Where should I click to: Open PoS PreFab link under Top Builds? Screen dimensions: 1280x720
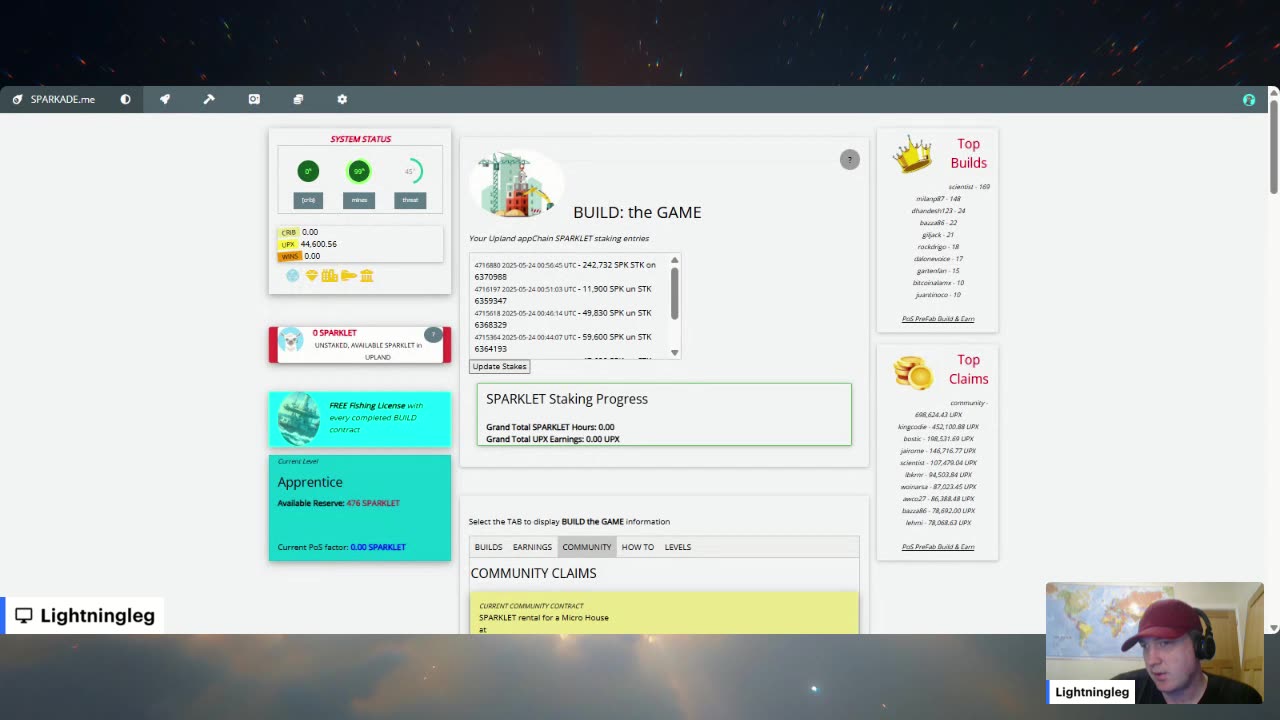938,319
